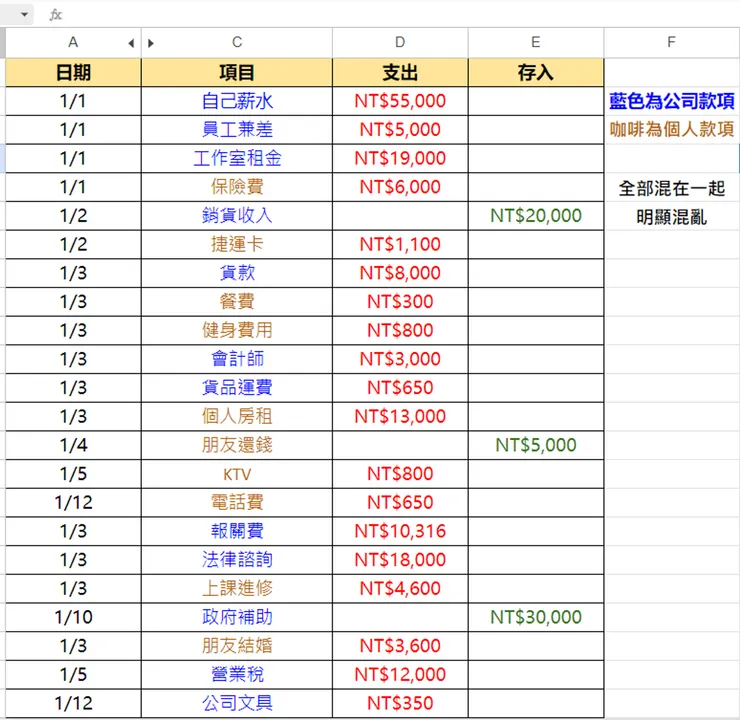The height and width of the screenshot is (720, 740).
Task: Select the 健身費用 cell
Action: pyautogui.click(x=237, y=330)
